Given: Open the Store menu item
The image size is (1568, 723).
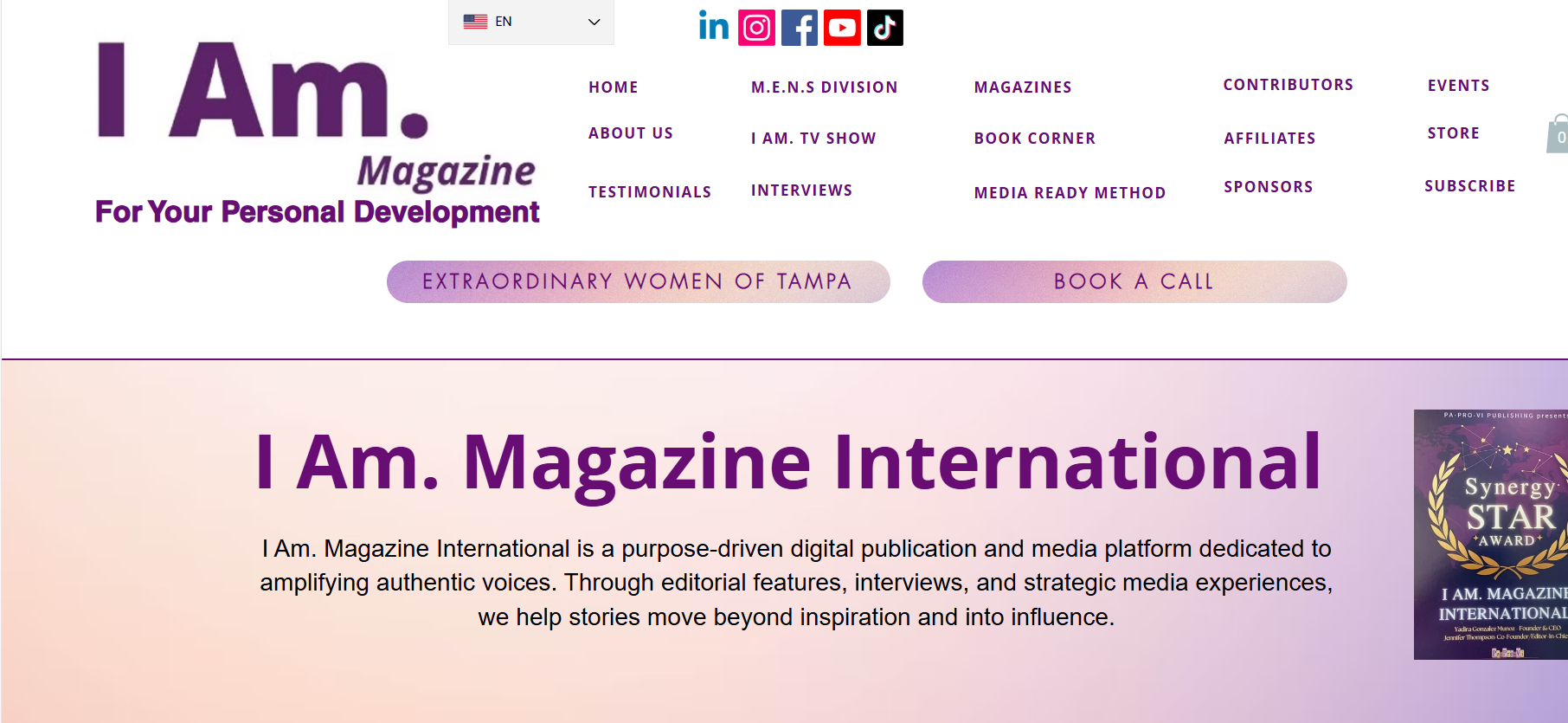Looking at the screenshot, I should [1454, 133].
